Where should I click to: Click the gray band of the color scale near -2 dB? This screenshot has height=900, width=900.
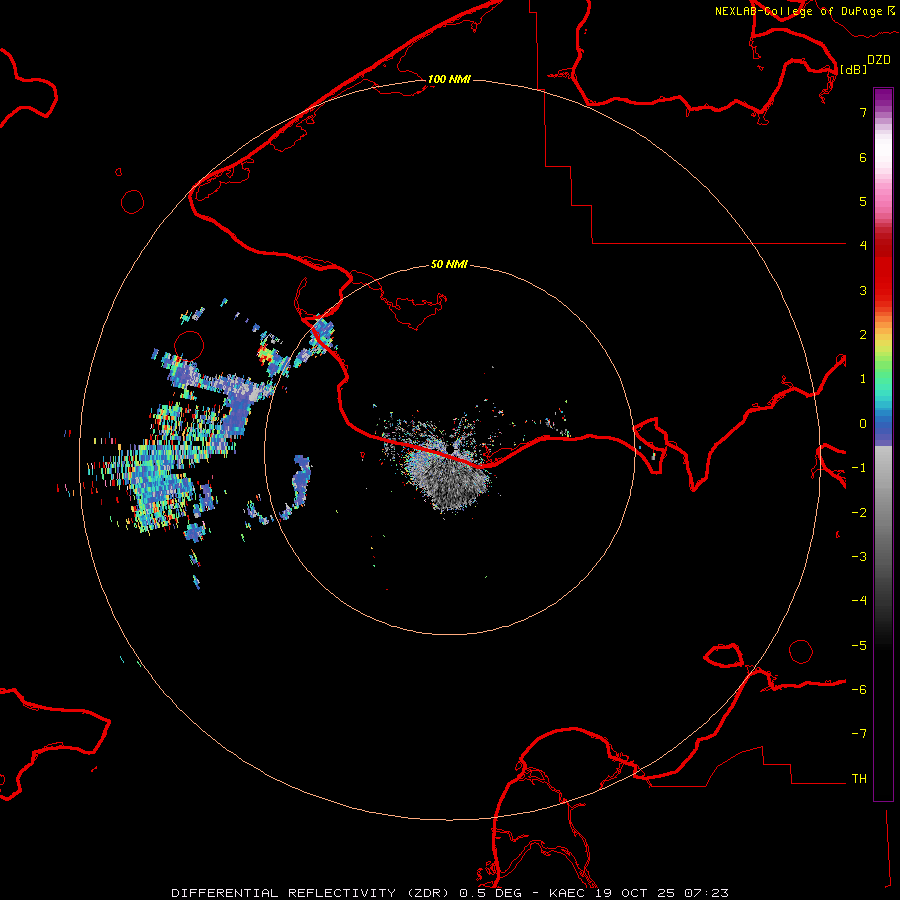pyautogui.click(x=883, y=513)
